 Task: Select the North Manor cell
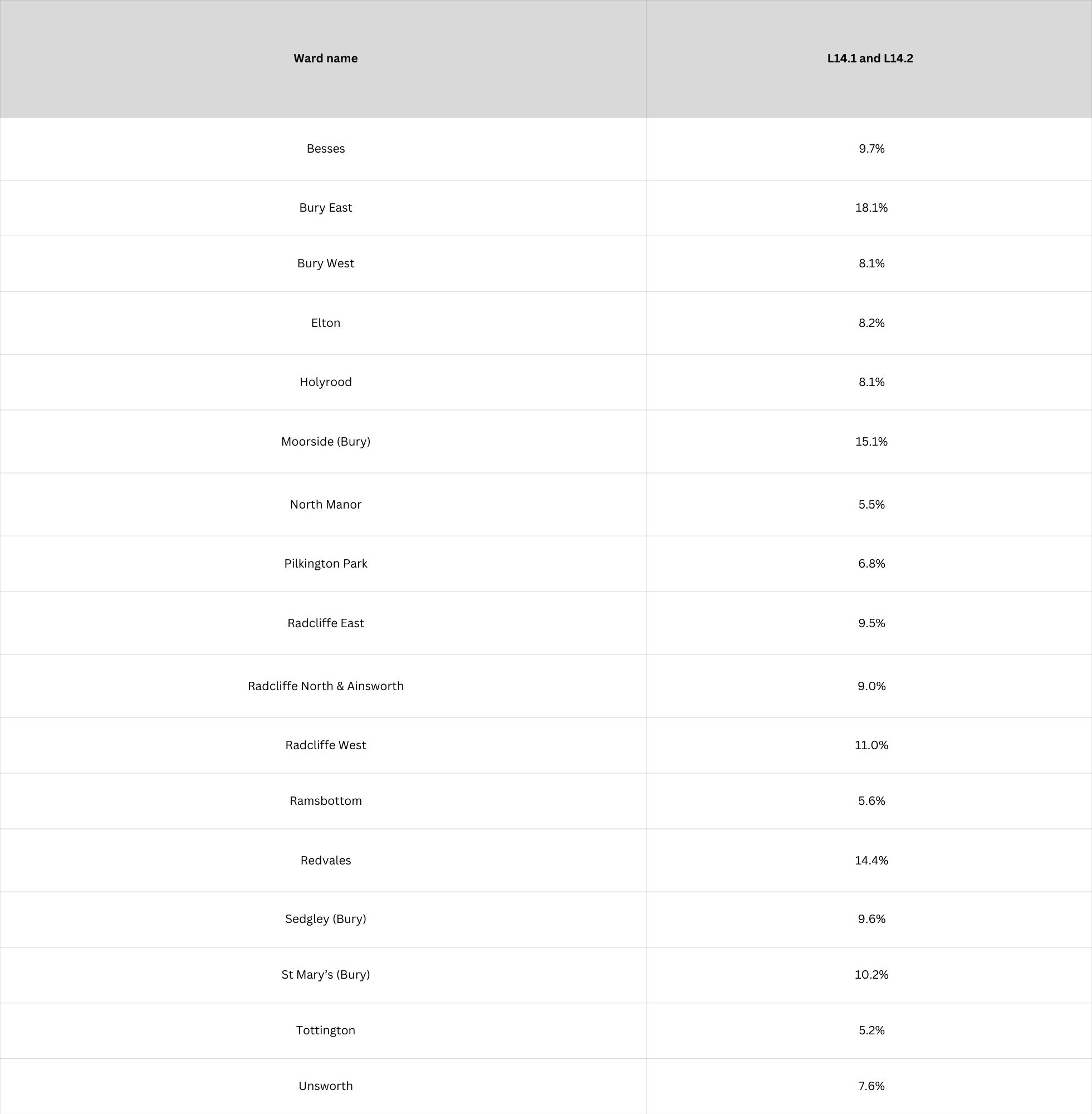tap(325, 505)
